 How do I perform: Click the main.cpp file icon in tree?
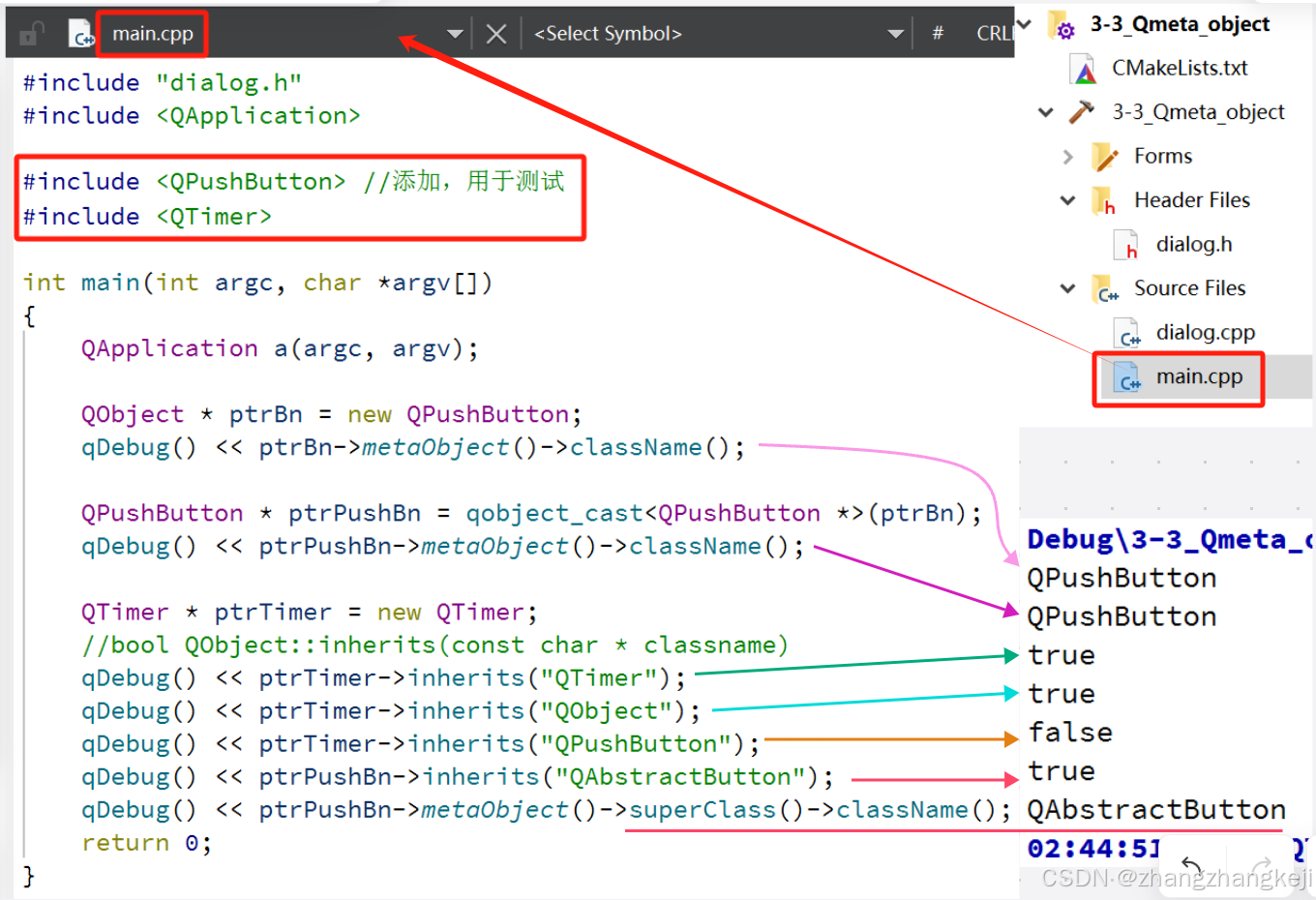click(x=1127, y=377)
